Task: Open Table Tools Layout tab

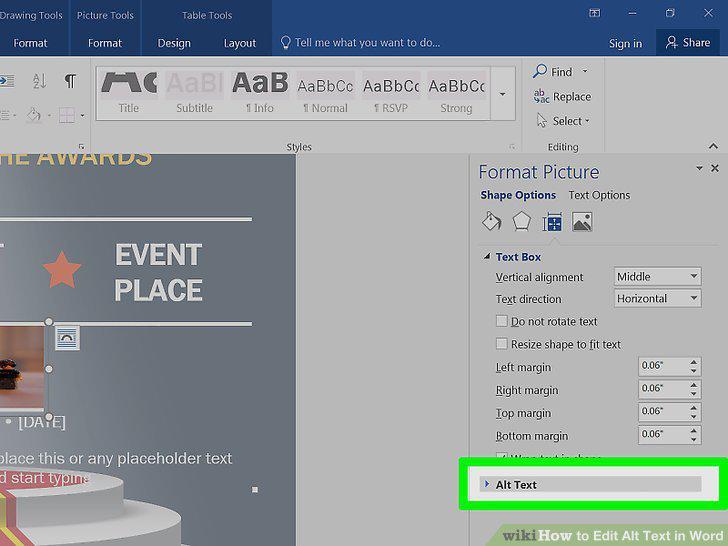Action: [240, 43]
